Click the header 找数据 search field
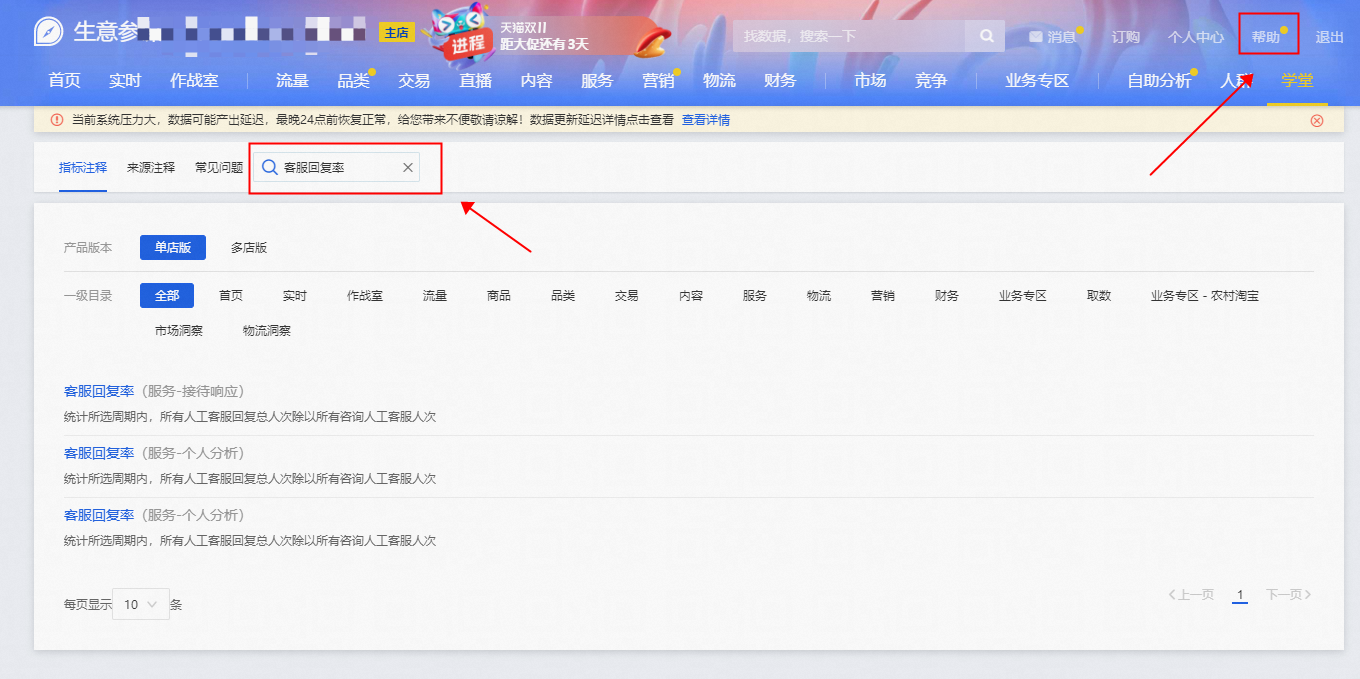The image size is (1360, 679). pos(849,36)
